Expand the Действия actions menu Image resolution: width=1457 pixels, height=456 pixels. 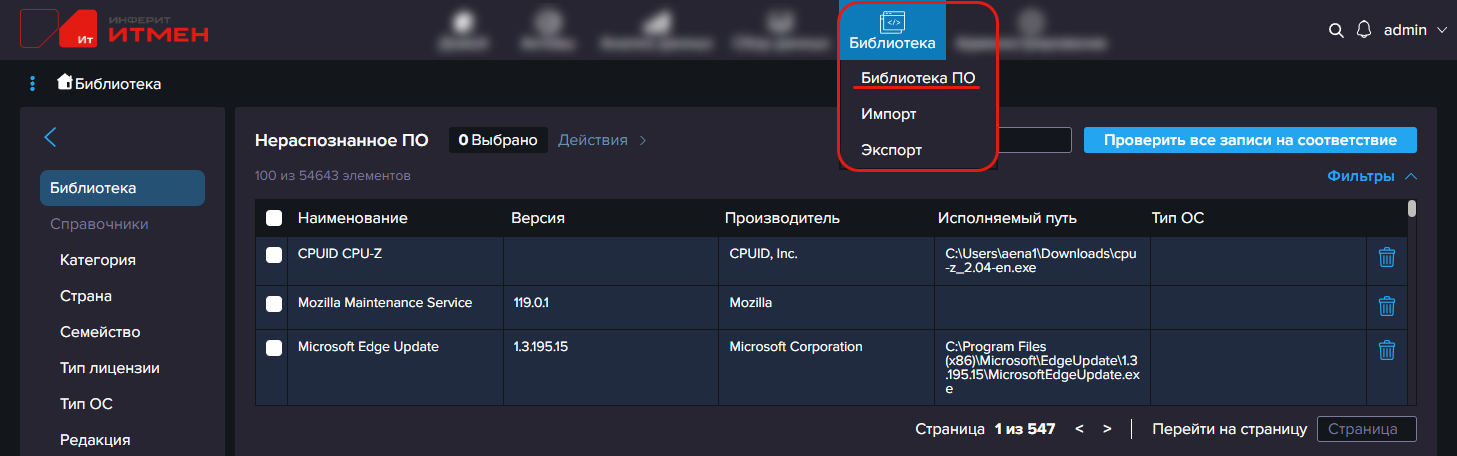601,140
